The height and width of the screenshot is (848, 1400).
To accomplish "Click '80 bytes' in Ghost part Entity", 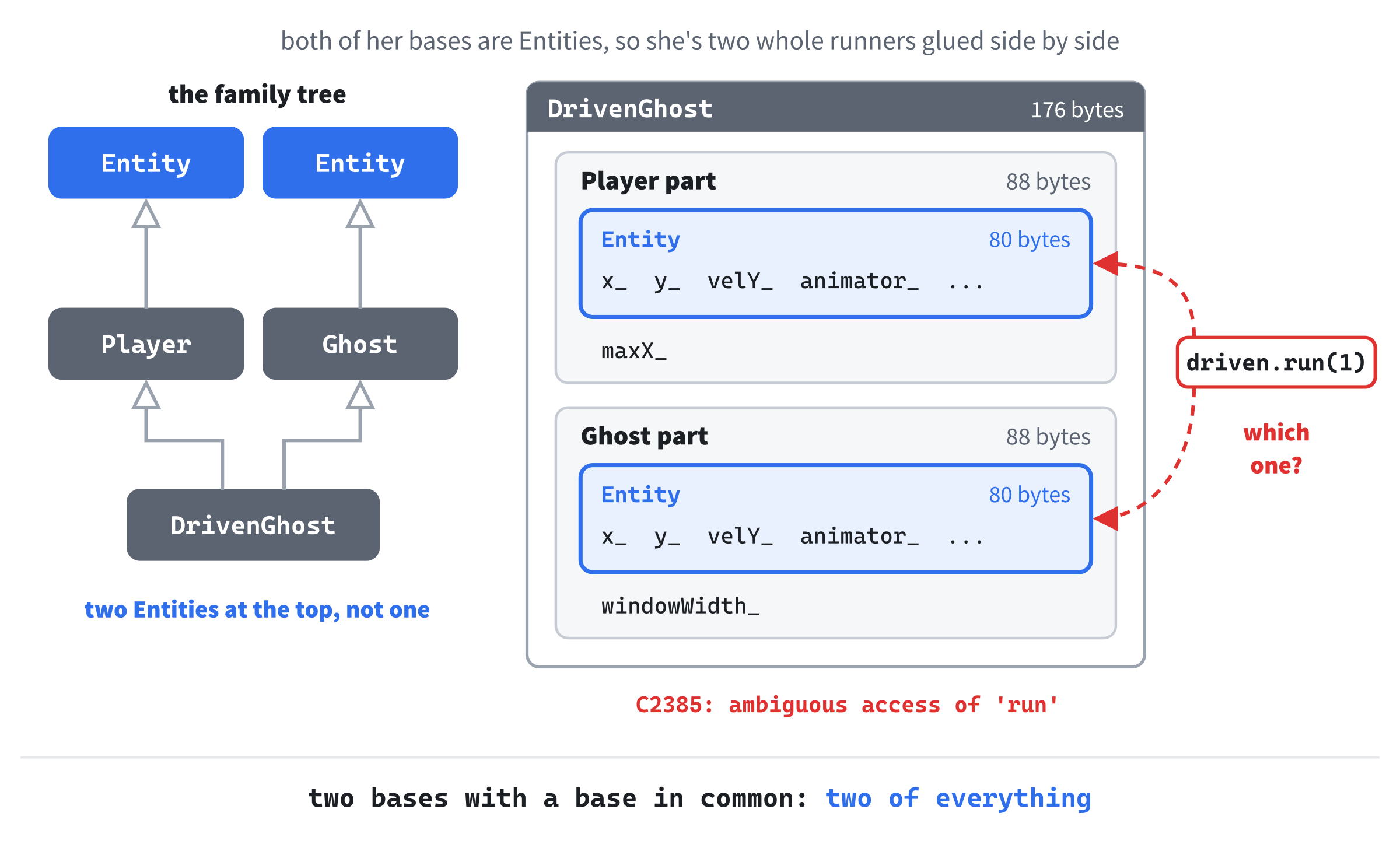I will pos(1030,495).
